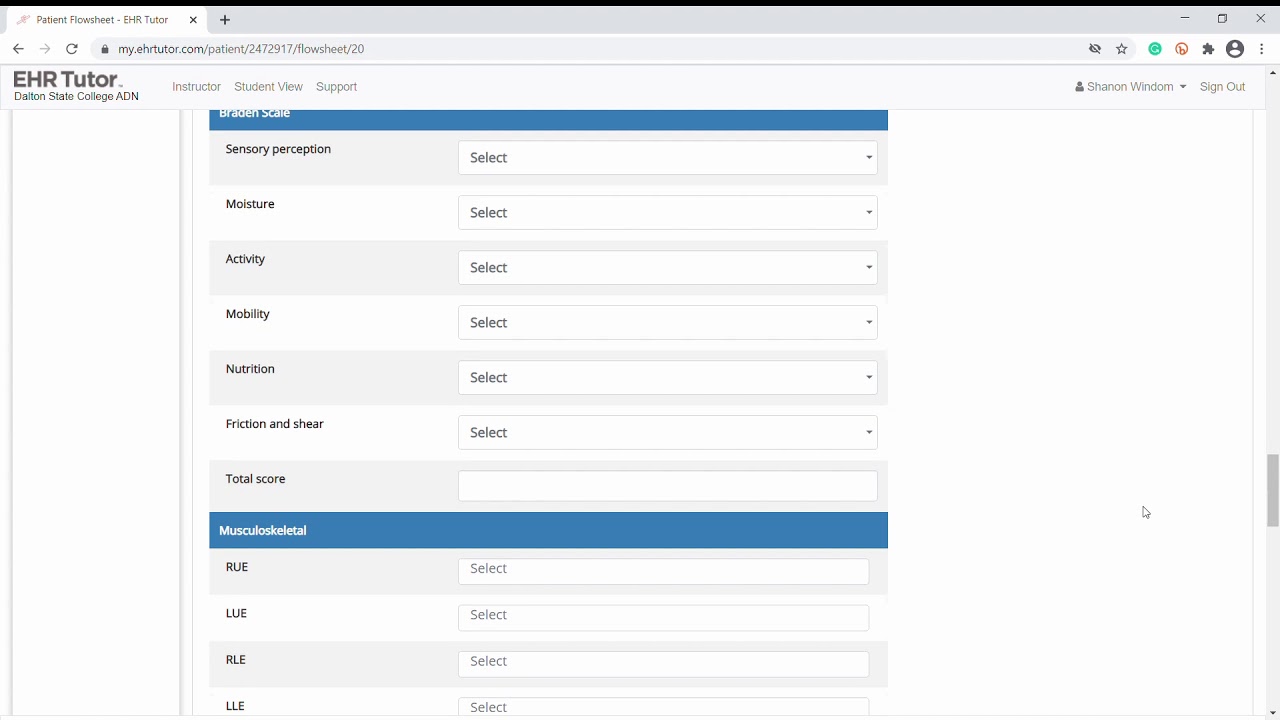1280x720 pixels.
Task: View site information lock icon
Action: 105,49
